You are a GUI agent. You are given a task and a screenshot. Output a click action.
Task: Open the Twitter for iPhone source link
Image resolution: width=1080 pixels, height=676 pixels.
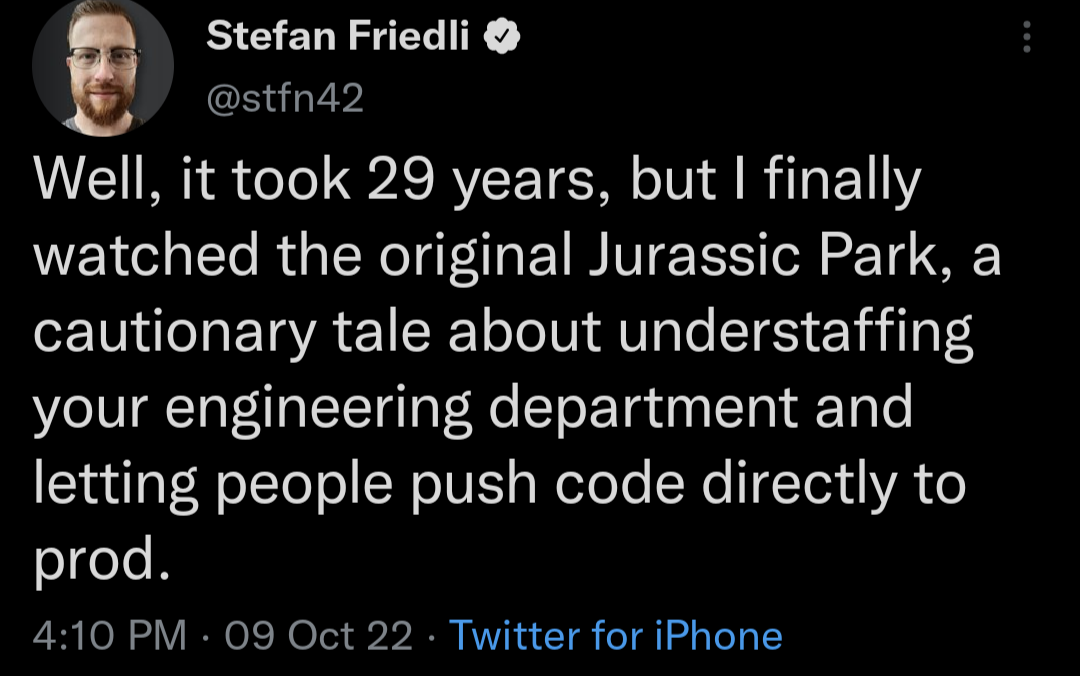(615, 635)
